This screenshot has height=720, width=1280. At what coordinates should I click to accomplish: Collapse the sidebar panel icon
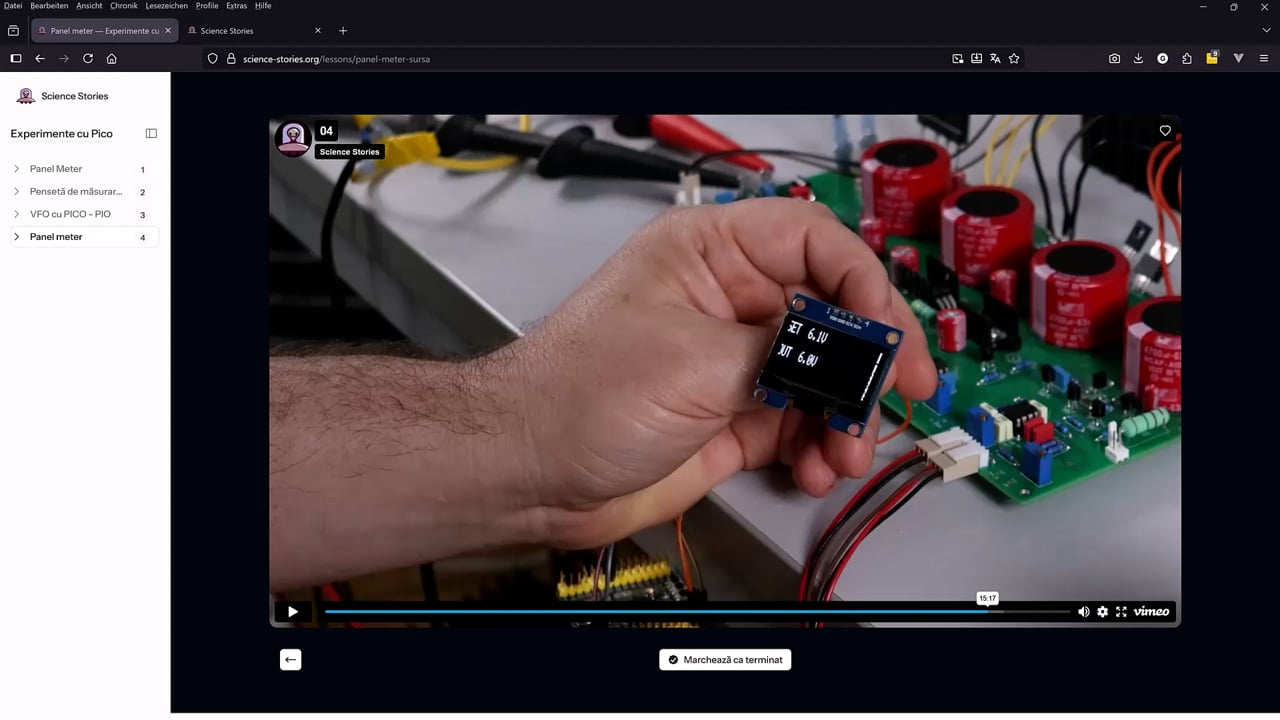(151, 133)
